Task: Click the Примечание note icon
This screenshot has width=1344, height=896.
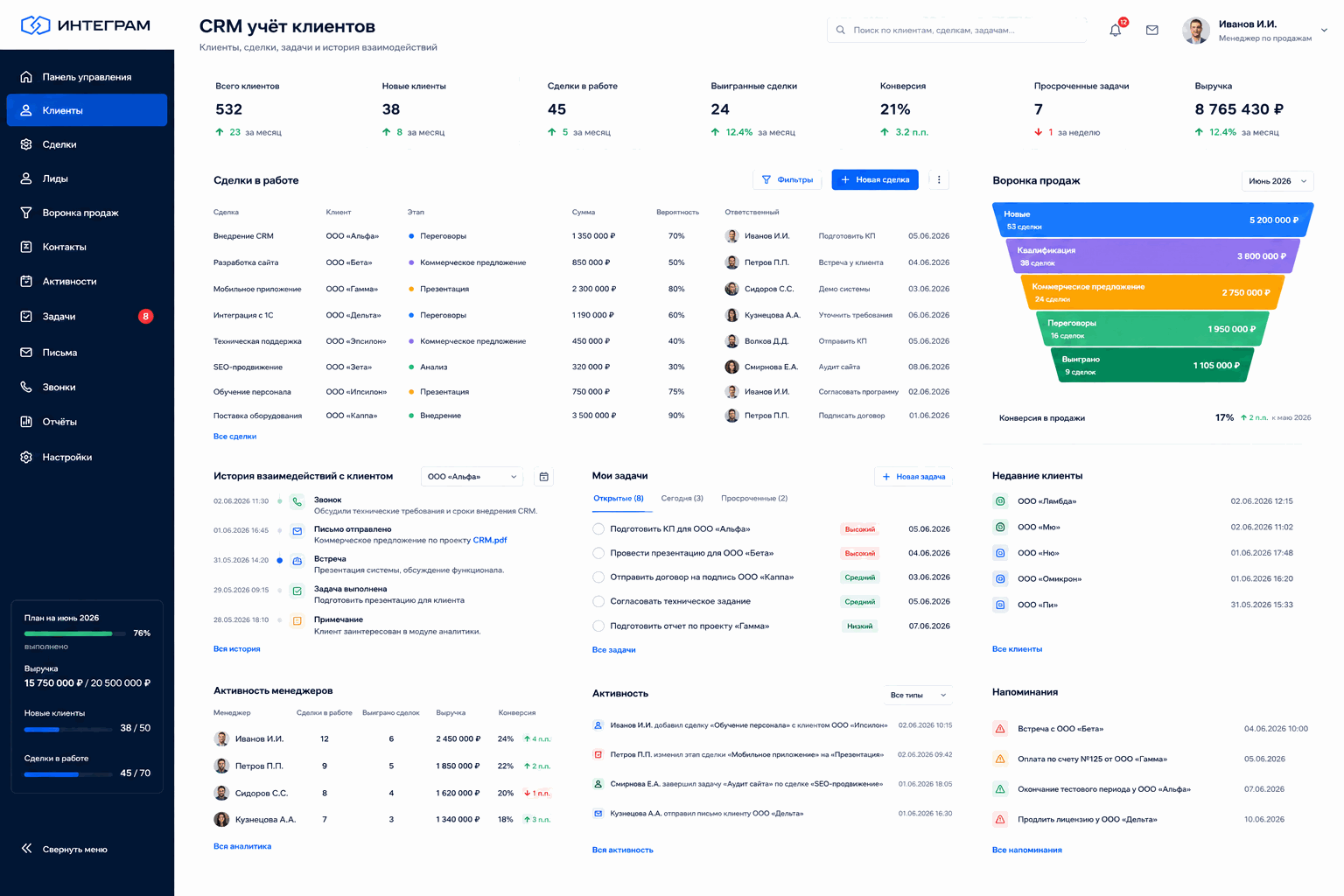Action: click(297, 620)
